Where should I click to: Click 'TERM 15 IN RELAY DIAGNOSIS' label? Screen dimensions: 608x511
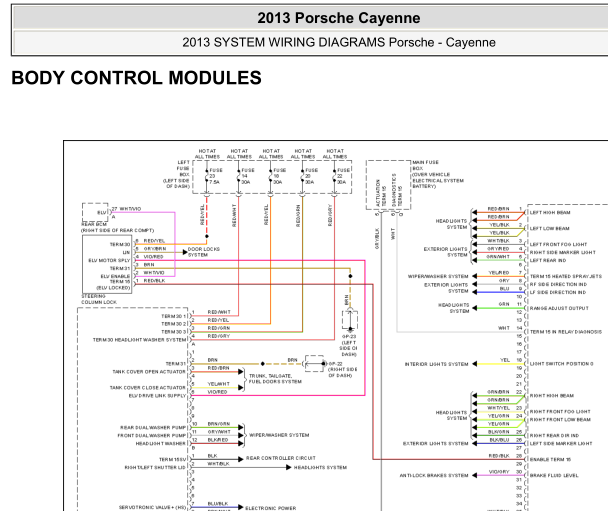point(566,332)
